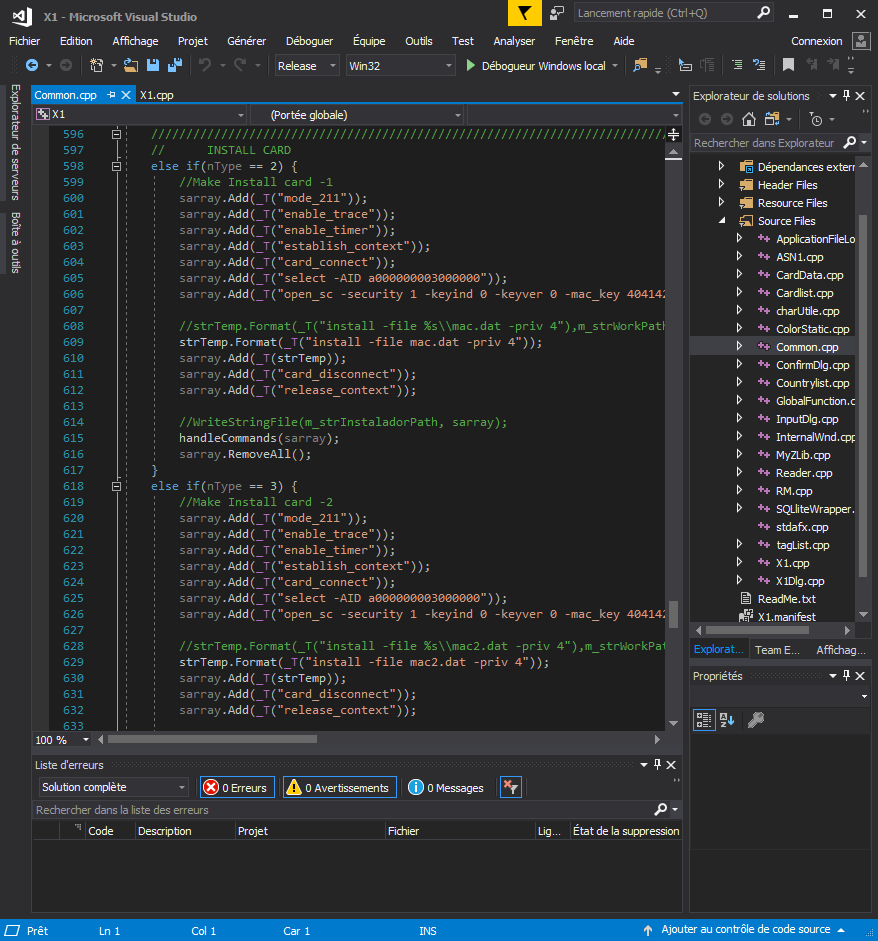Toggle the 0 Erreurs filter
Image resolution: width=878 pixels, height=941 pixels.
(236, 788)
